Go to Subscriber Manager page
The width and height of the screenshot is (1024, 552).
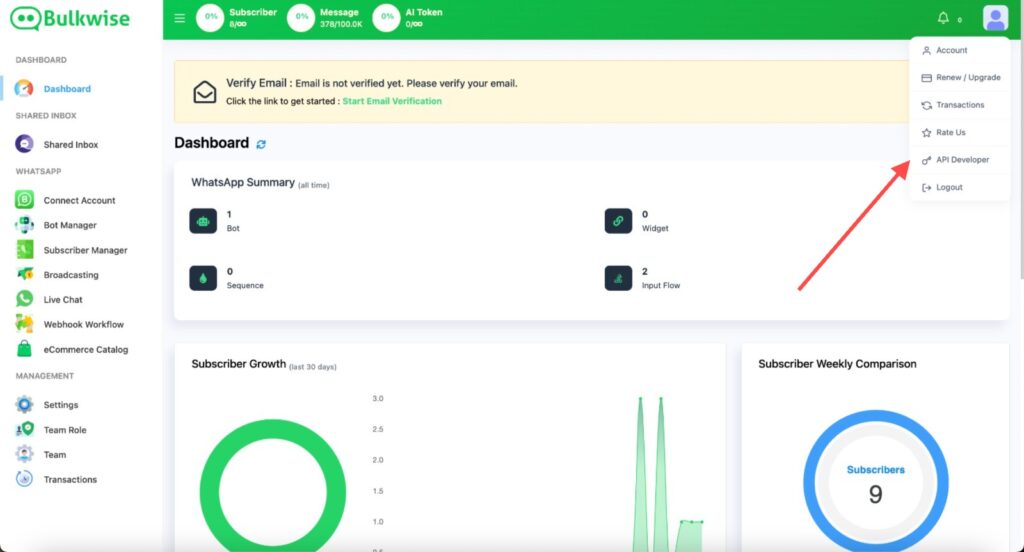(86, 250)
